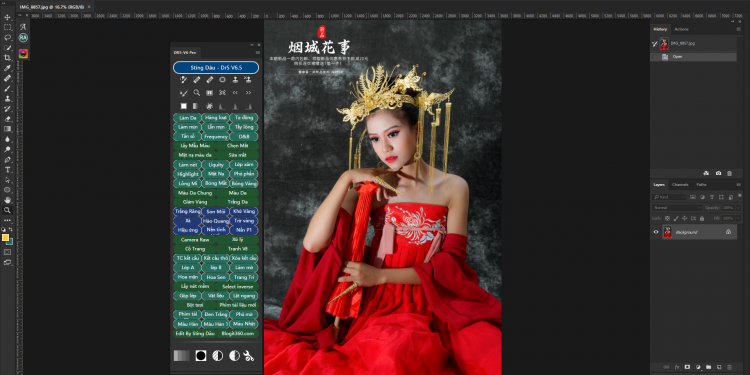750x375 pixels.
Task: Toggle pixel layer filter in Layers panel
Action: [693, 197]
